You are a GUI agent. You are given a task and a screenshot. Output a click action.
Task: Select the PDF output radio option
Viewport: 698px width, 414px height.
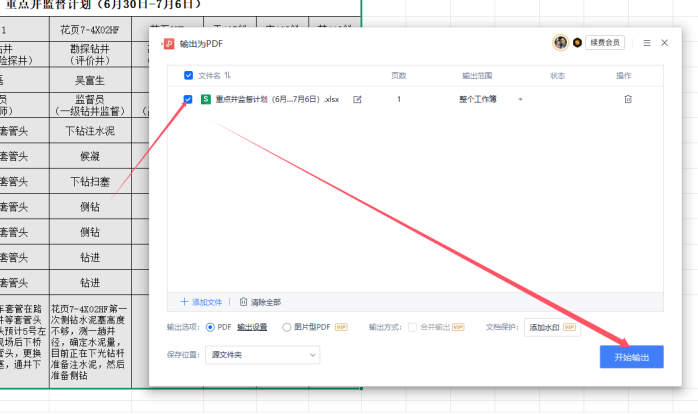click(x=210, y=327)
